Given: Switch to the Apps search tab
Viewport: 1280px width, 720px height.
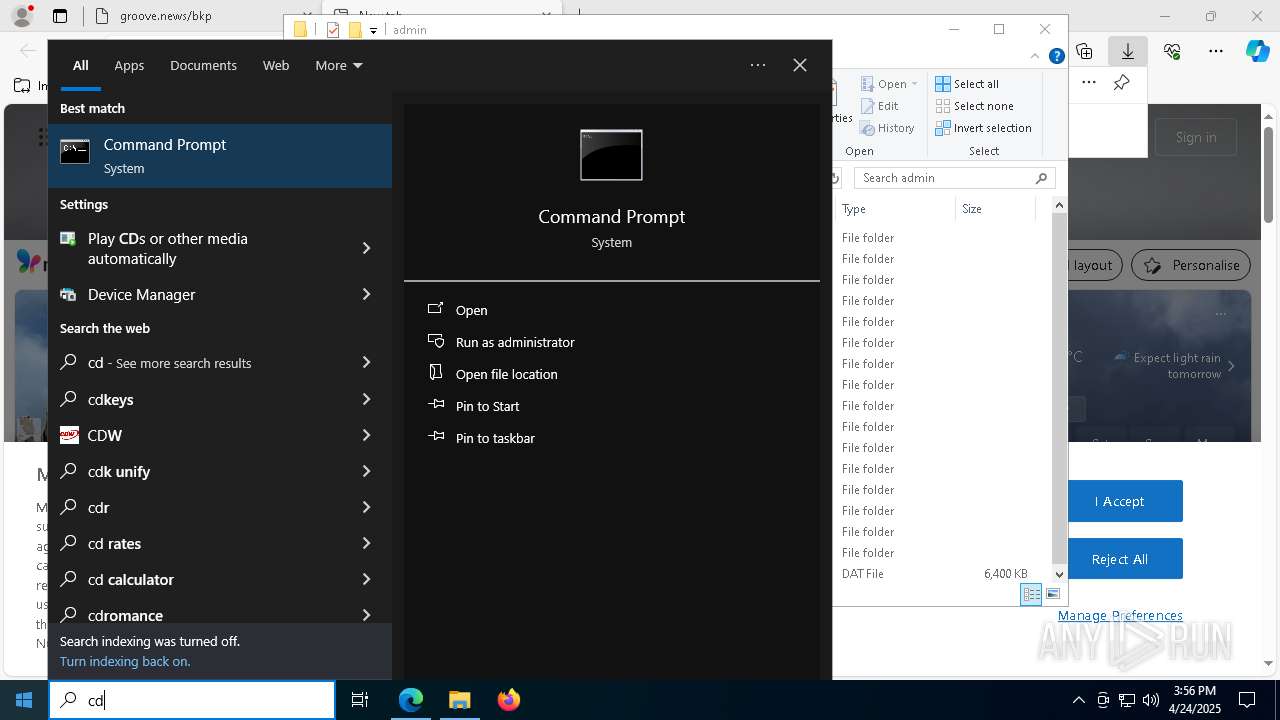Looking at the screenshot, I should tap(129, 65).
